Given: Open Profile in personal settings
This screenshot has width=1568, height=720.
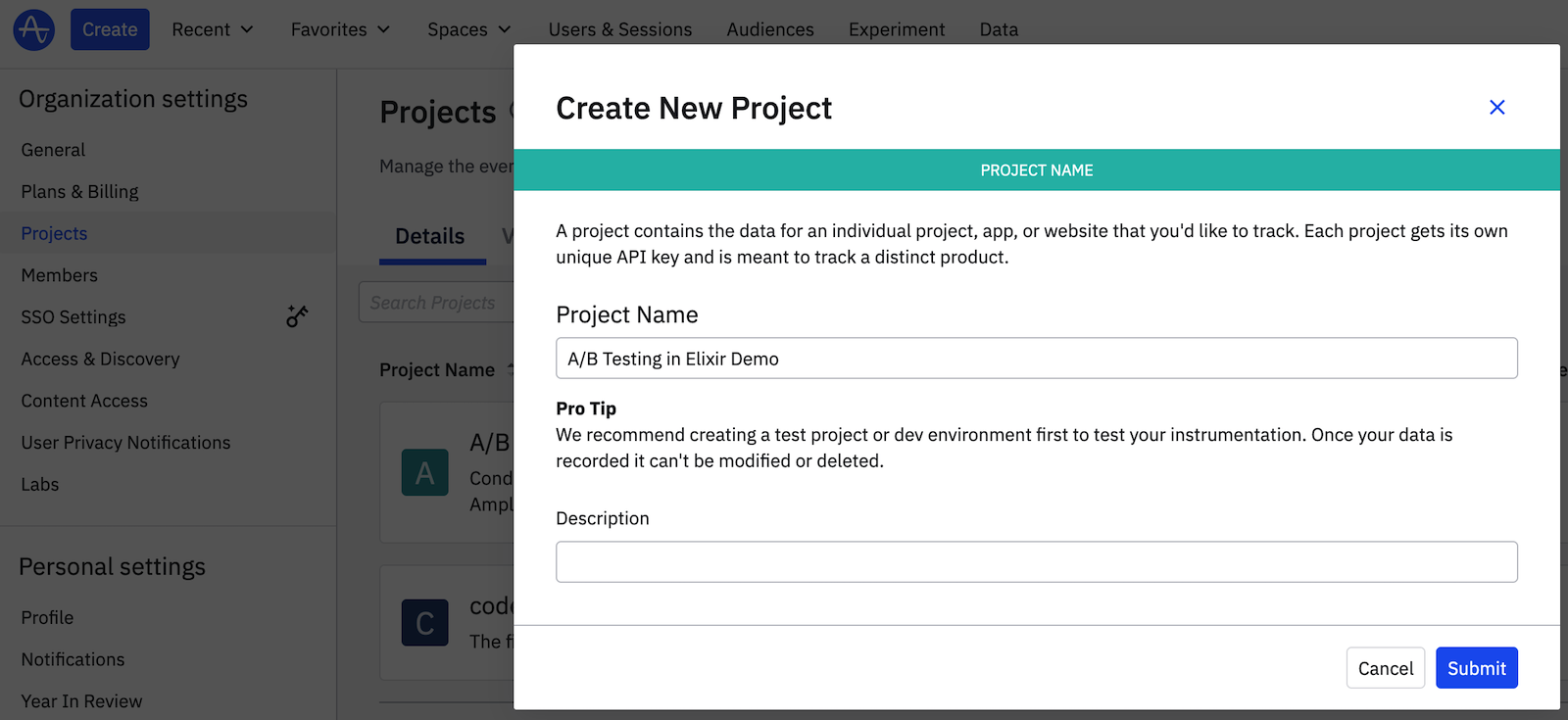Looking at the screenshot, I should tap(47, 617).
